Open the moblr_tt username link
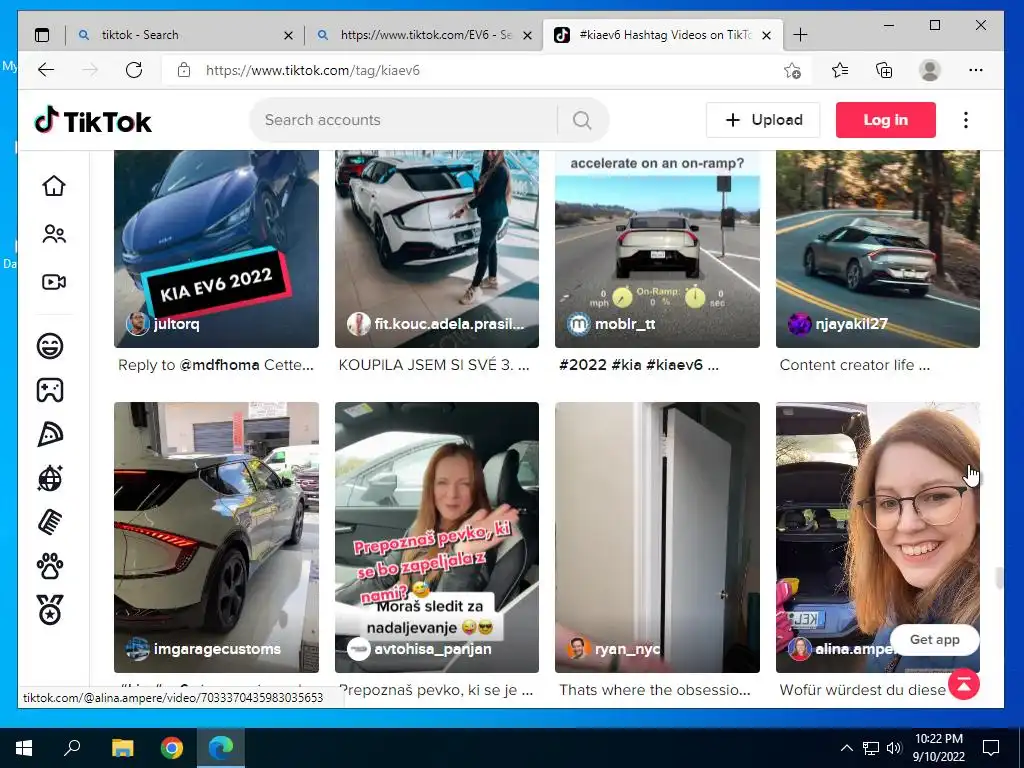This screenshot has height=768, width=1024. tap(625, 323)
